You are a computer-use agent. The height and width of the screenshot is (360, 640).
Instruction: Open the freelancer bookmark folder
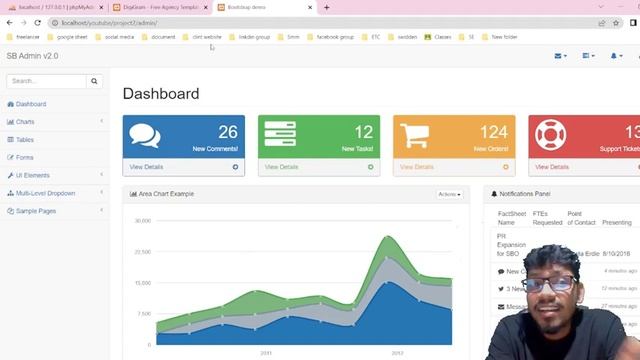pos(23,37)
